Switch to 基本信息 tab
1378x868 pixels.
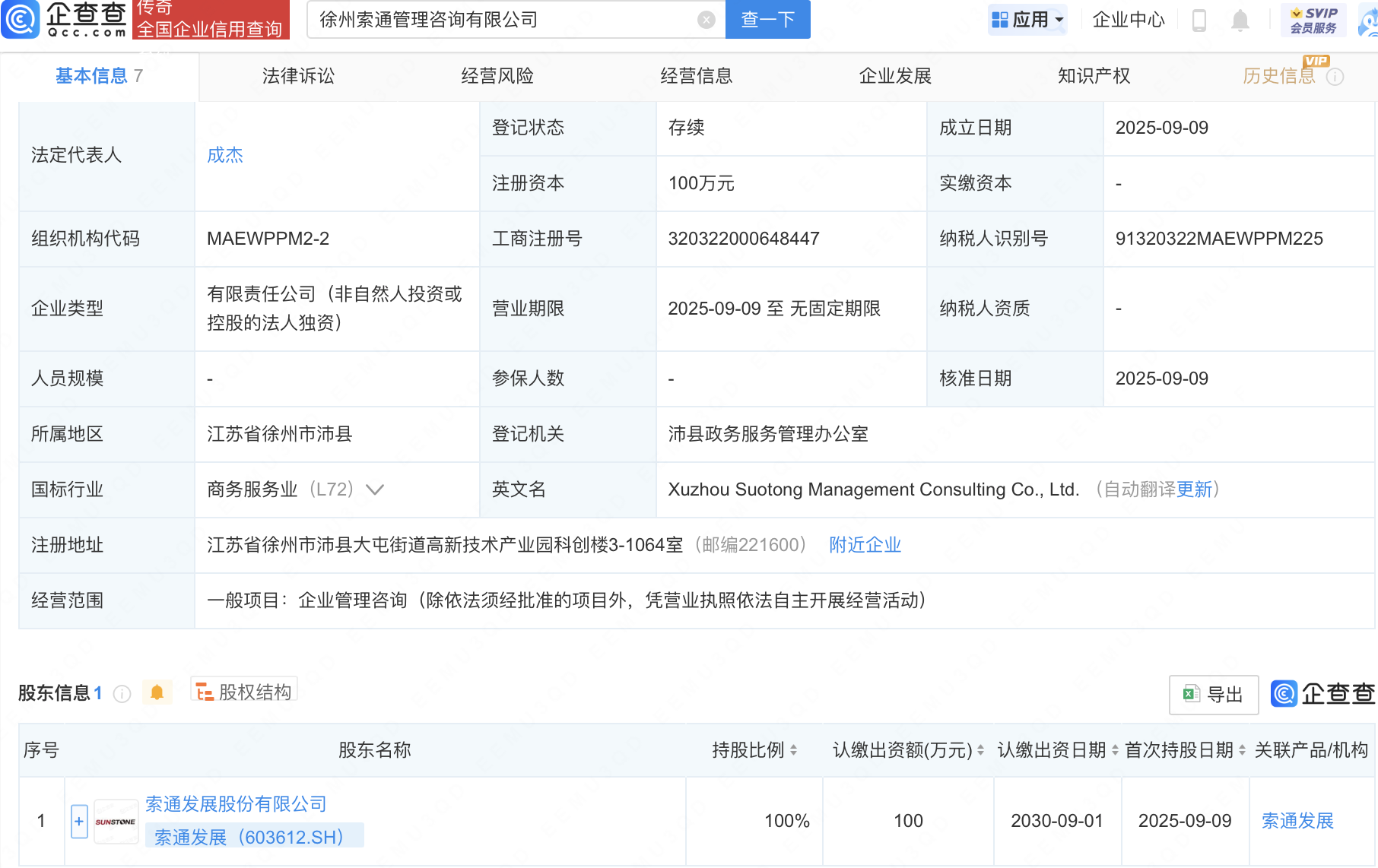point(99,76)
